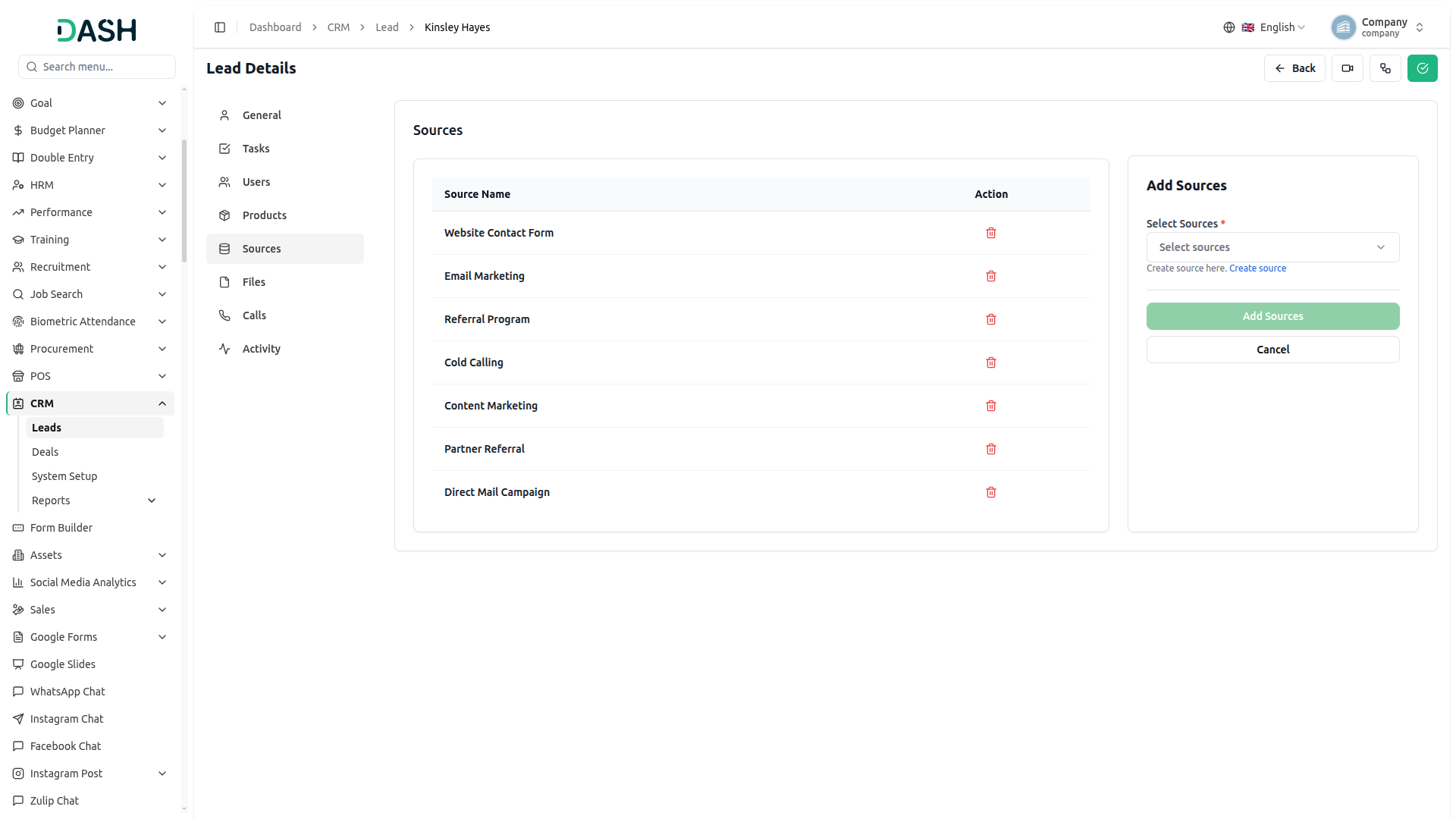Switch to the Activity tab
1456x819 pixels.
click(285, 349)
